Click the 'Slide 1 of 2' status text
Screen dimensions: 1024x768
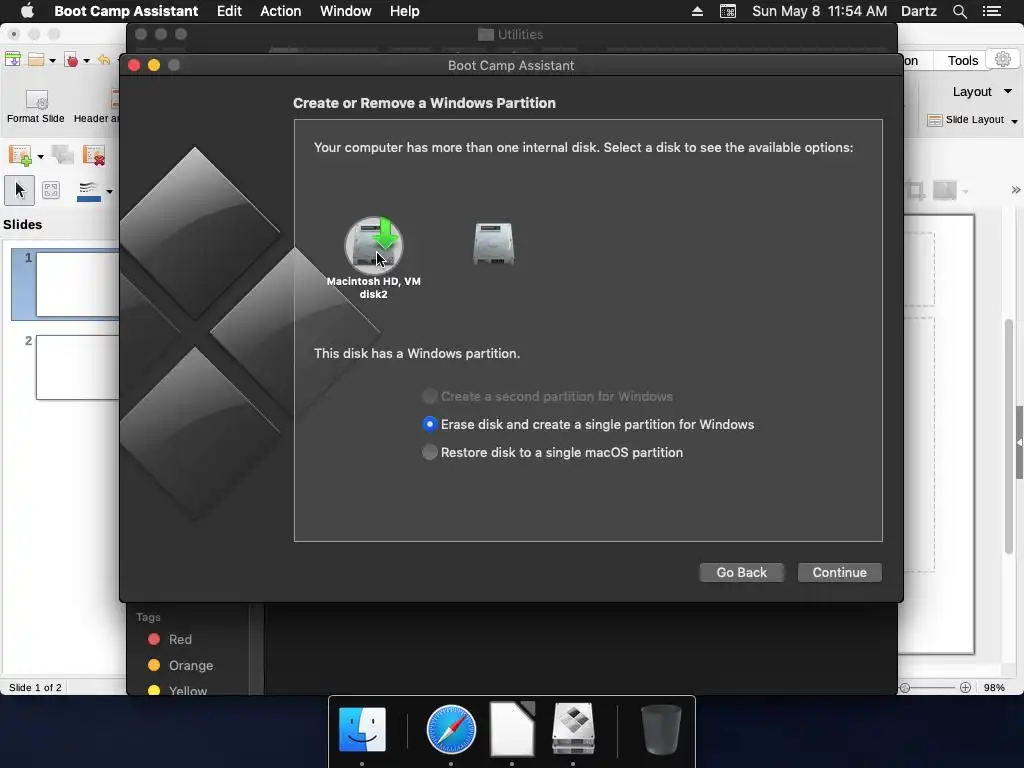(35, 687)
